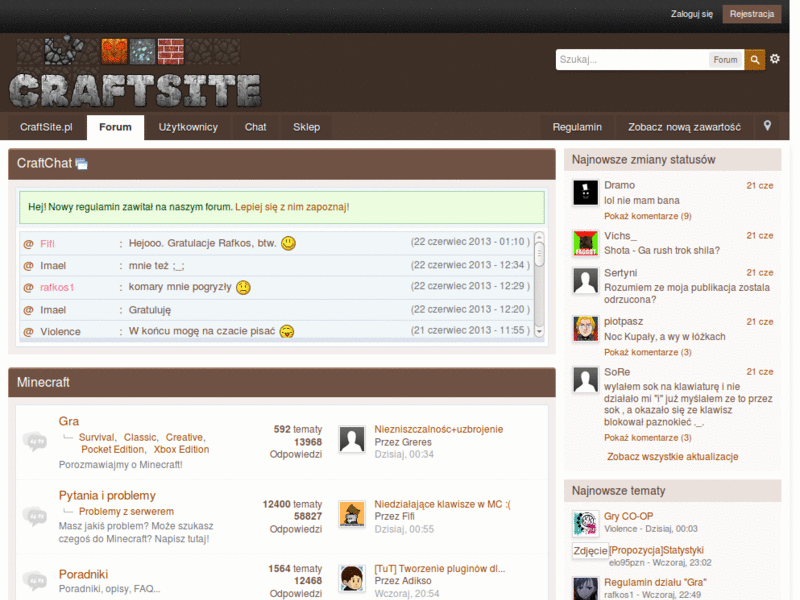This screenshot has width=800, height=600.
Task: Show piotpasz's status comments link
Action: [647, 352]
